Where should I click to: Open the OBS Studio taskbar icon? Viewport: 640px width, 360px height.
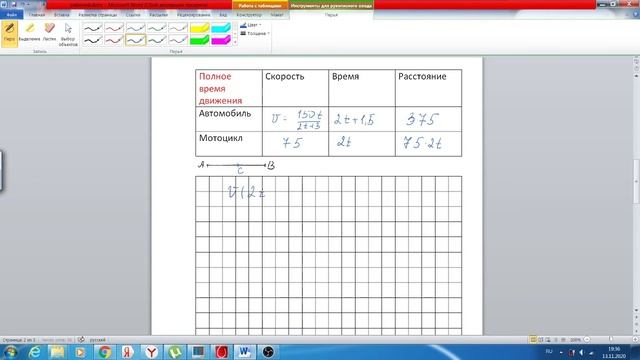click(x=268, y=352)
